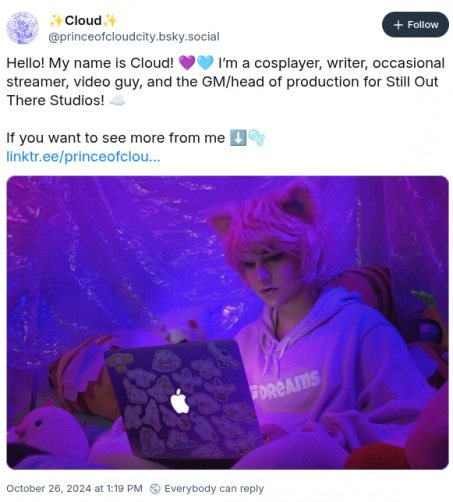Click the plus icon in the Follow button

tap(398, 25)
